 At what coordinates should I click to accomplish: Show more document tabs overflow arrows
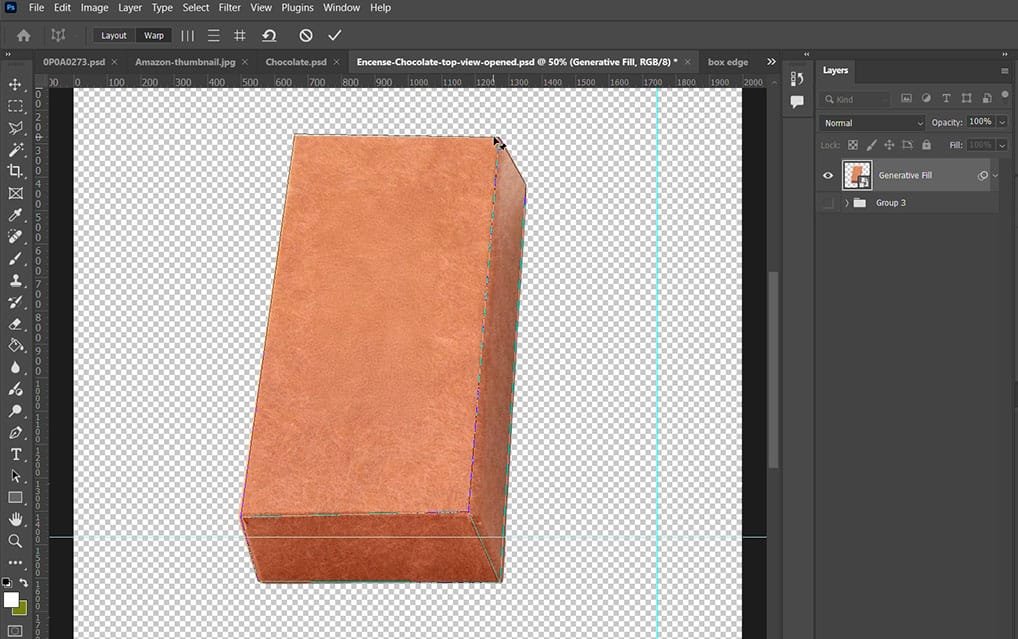[x=771, y=62]
